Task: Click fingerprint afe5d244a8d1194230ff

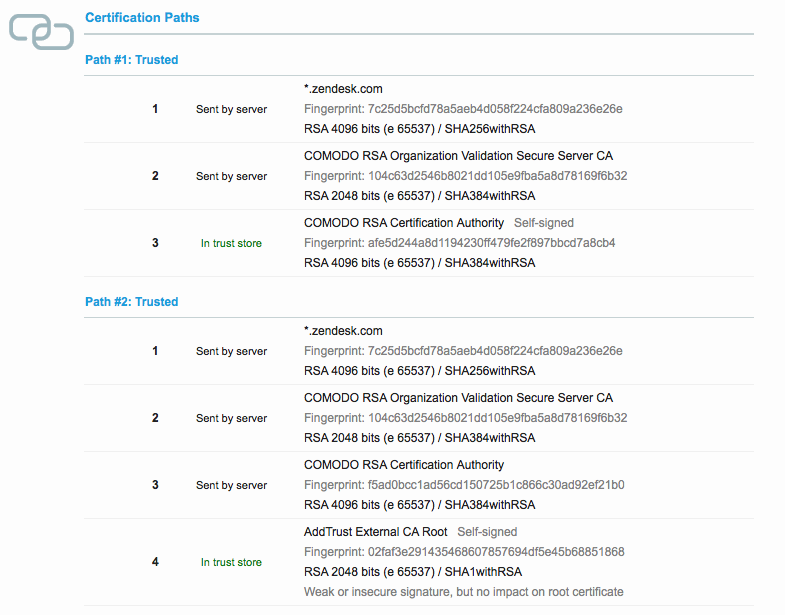Action: [x=460, y=243]
